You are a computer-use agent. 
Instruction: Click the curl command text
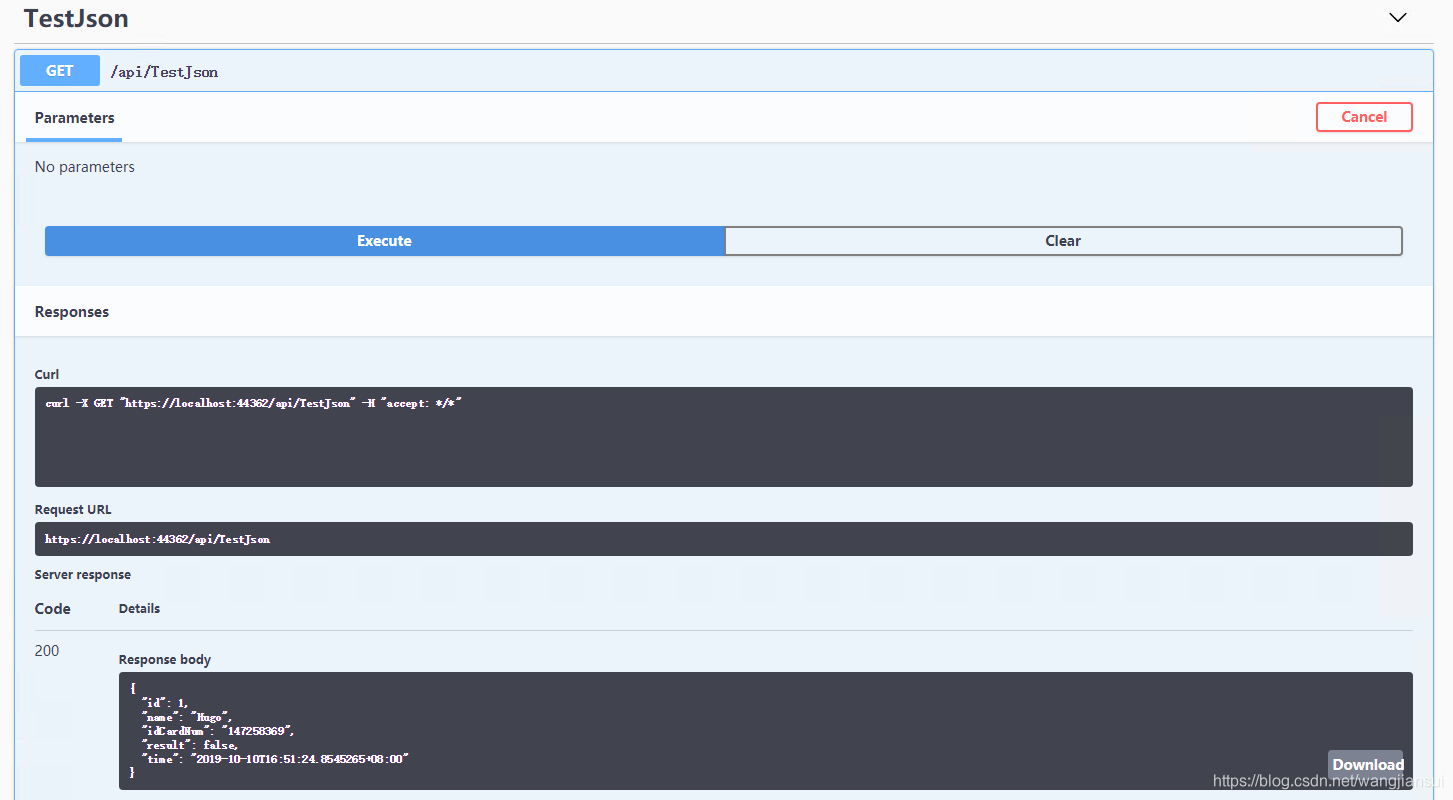coord(254,403)
